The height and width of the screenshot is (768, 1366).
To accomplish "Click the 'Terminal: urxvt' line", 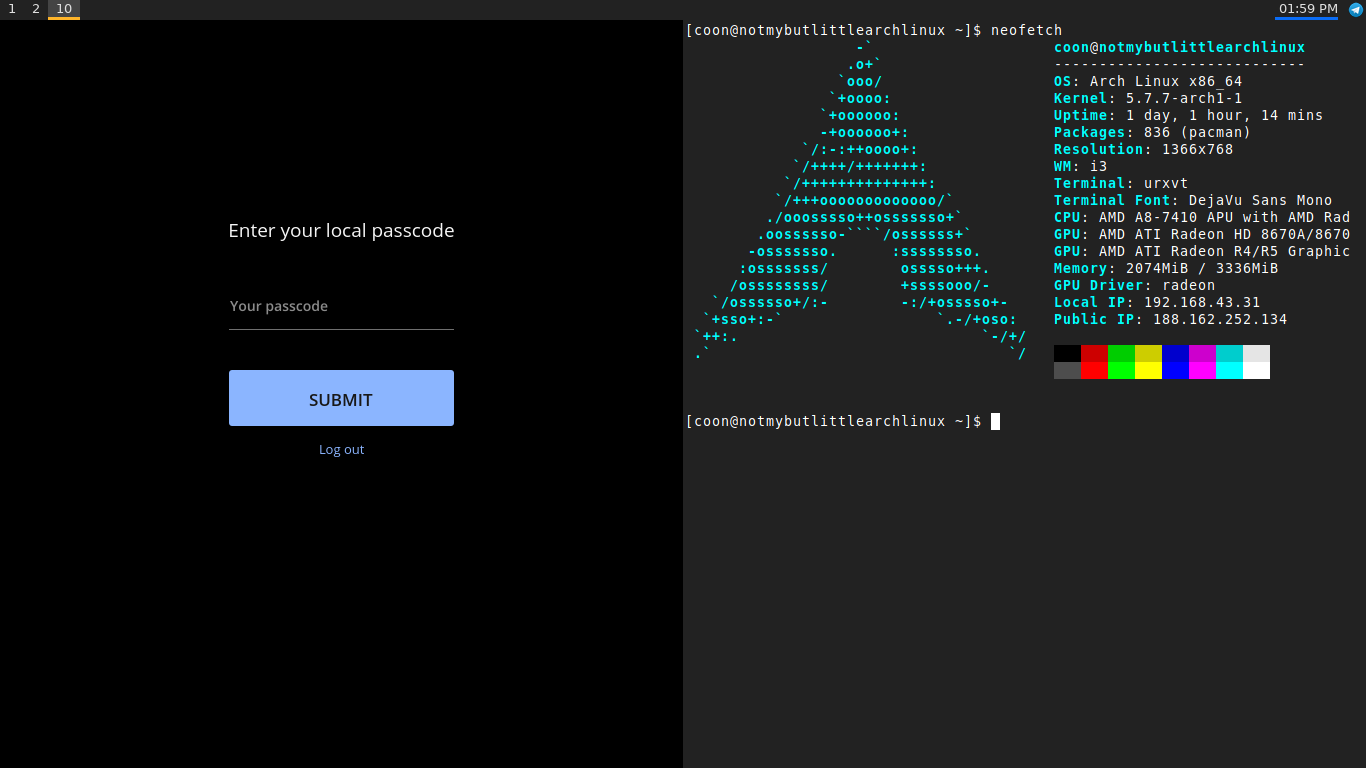I will coord(1121,184).
